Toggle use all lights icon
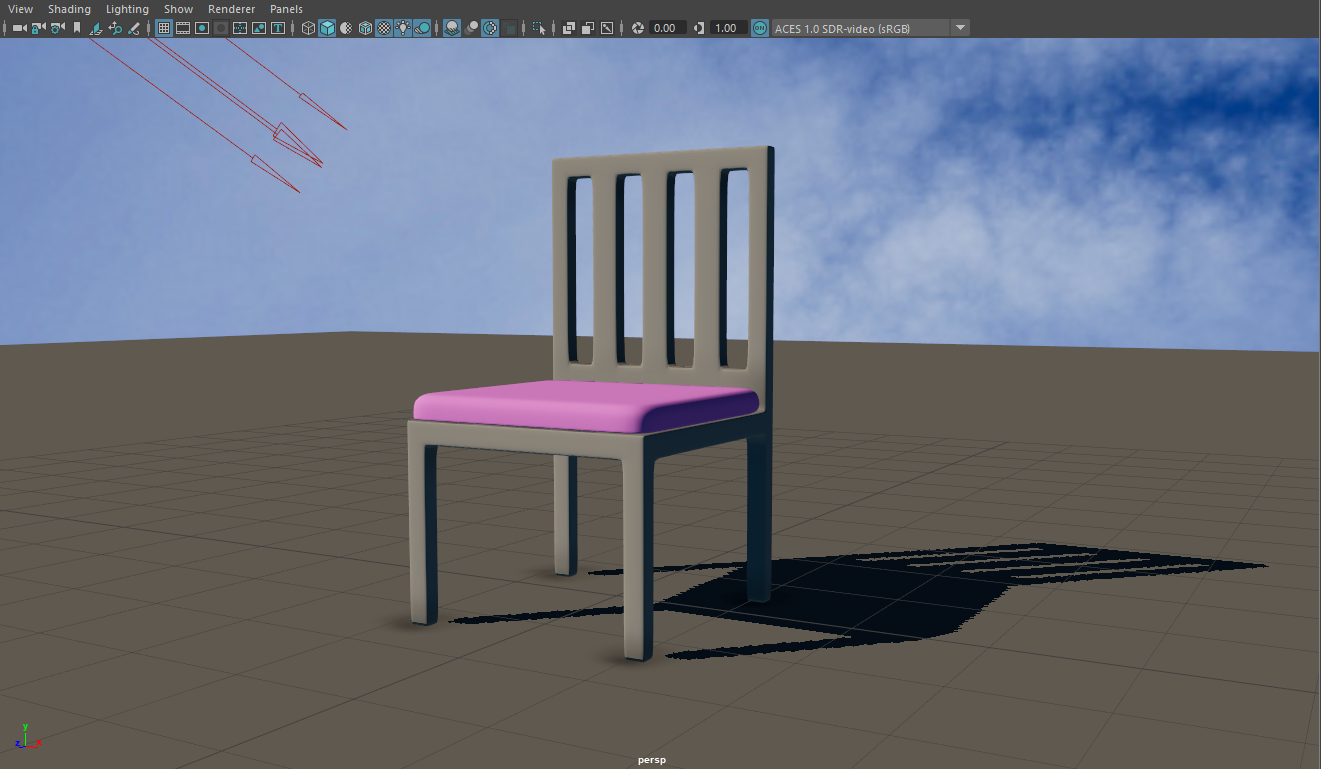The width and height of the screenshot is (1321, 769). coord(403,28)
